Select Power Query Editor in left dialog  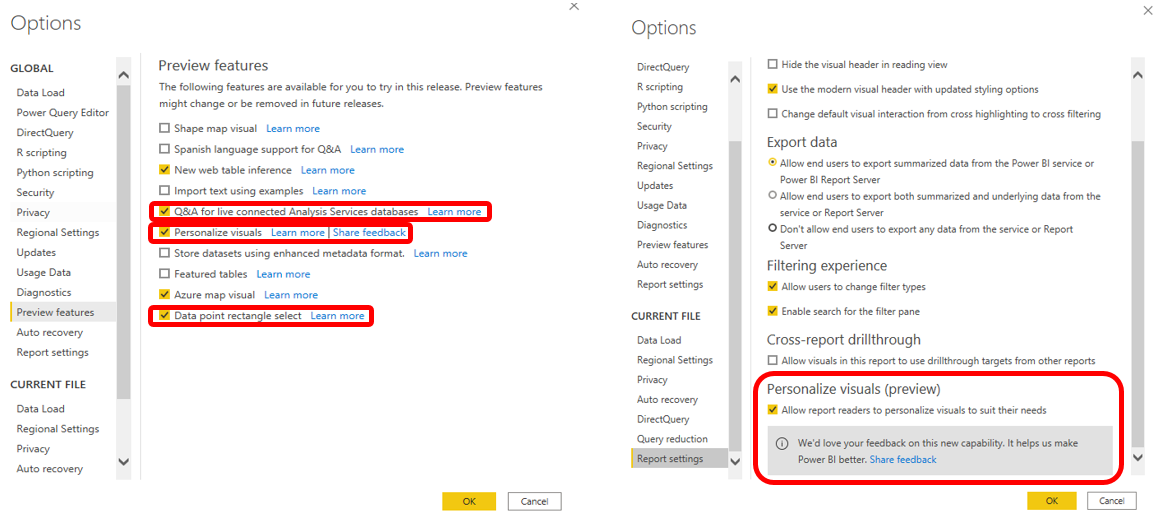(x=63, y=112)
